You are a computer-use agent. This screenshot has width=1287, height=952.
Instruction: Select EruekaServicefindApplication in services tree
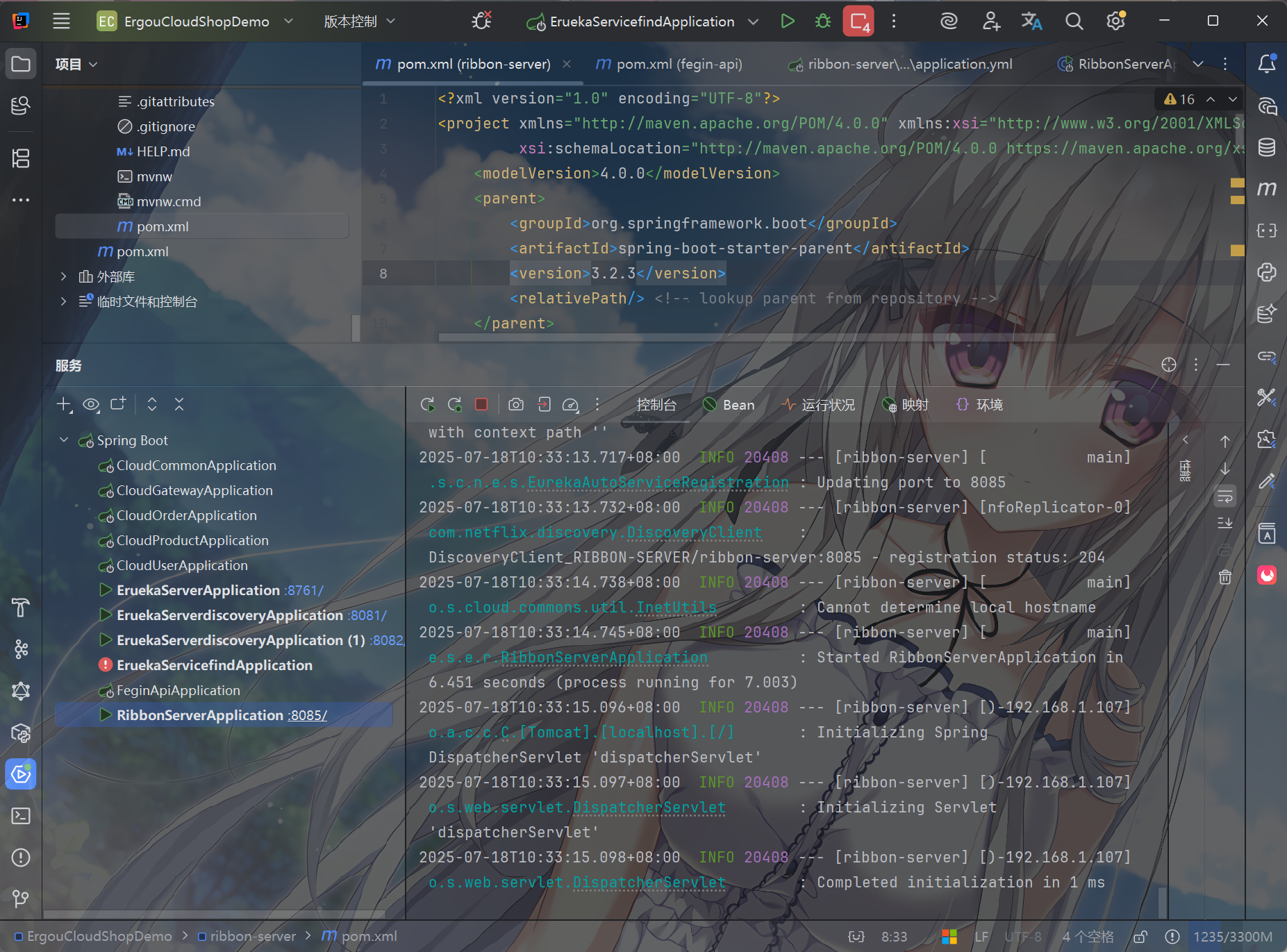pos(214,665)
